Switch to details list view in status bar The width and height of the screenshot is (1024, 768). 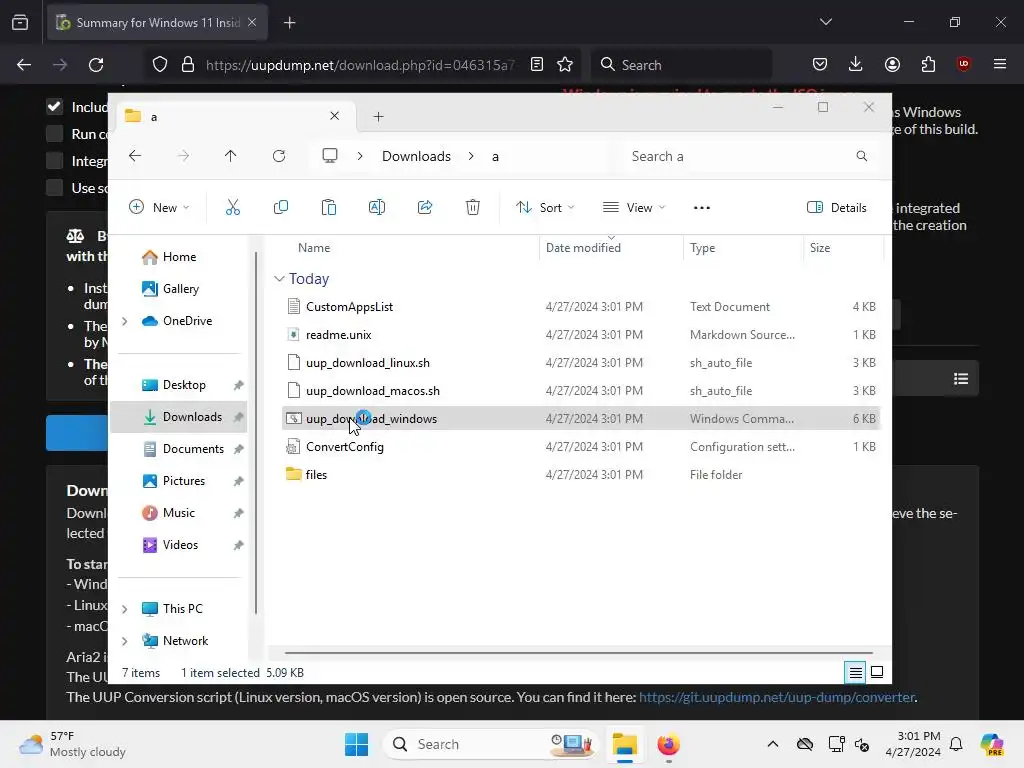coord(856,672)
